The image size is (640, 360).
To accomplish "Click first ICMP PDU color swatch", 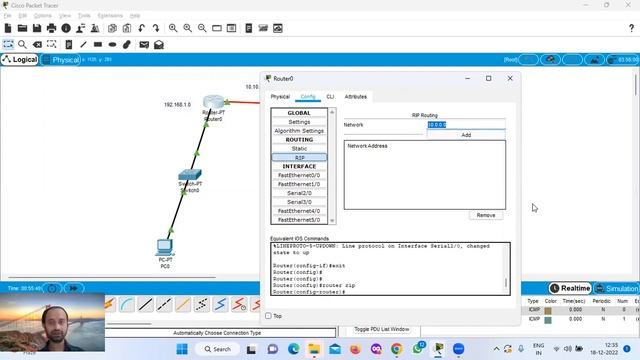I will (548, 311).
